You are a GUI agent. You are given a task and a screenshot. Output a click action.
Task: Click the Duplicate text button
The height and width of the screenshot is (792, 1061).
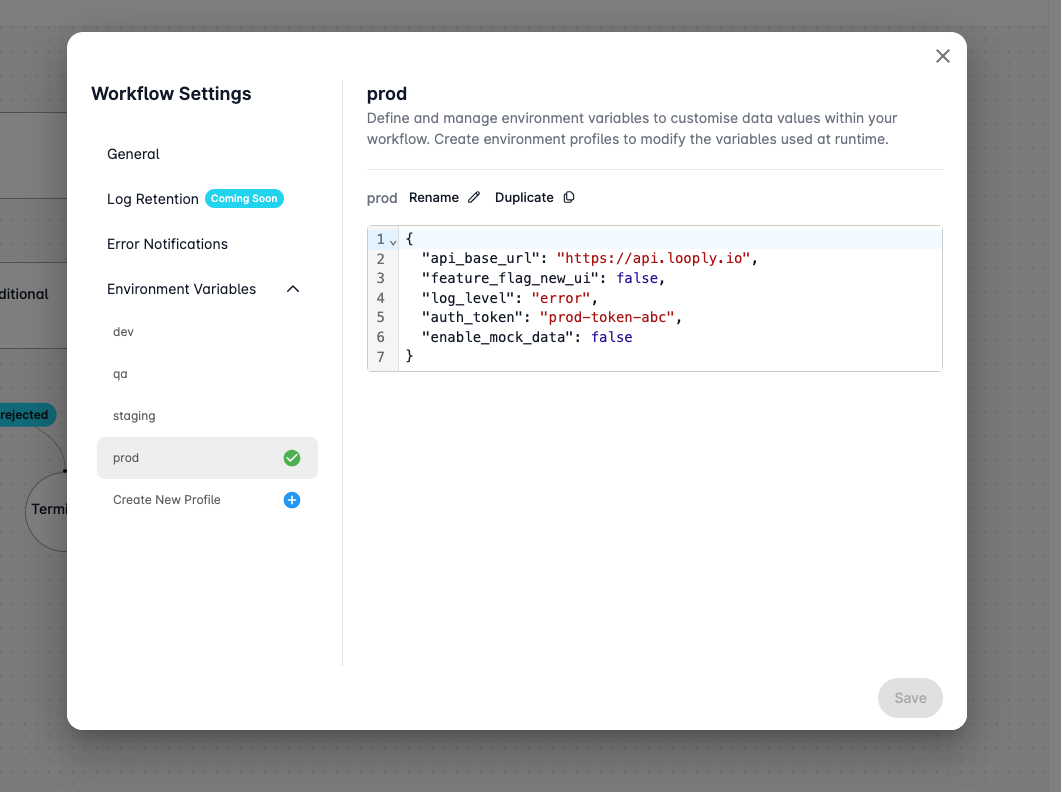[x=524, y=198]
